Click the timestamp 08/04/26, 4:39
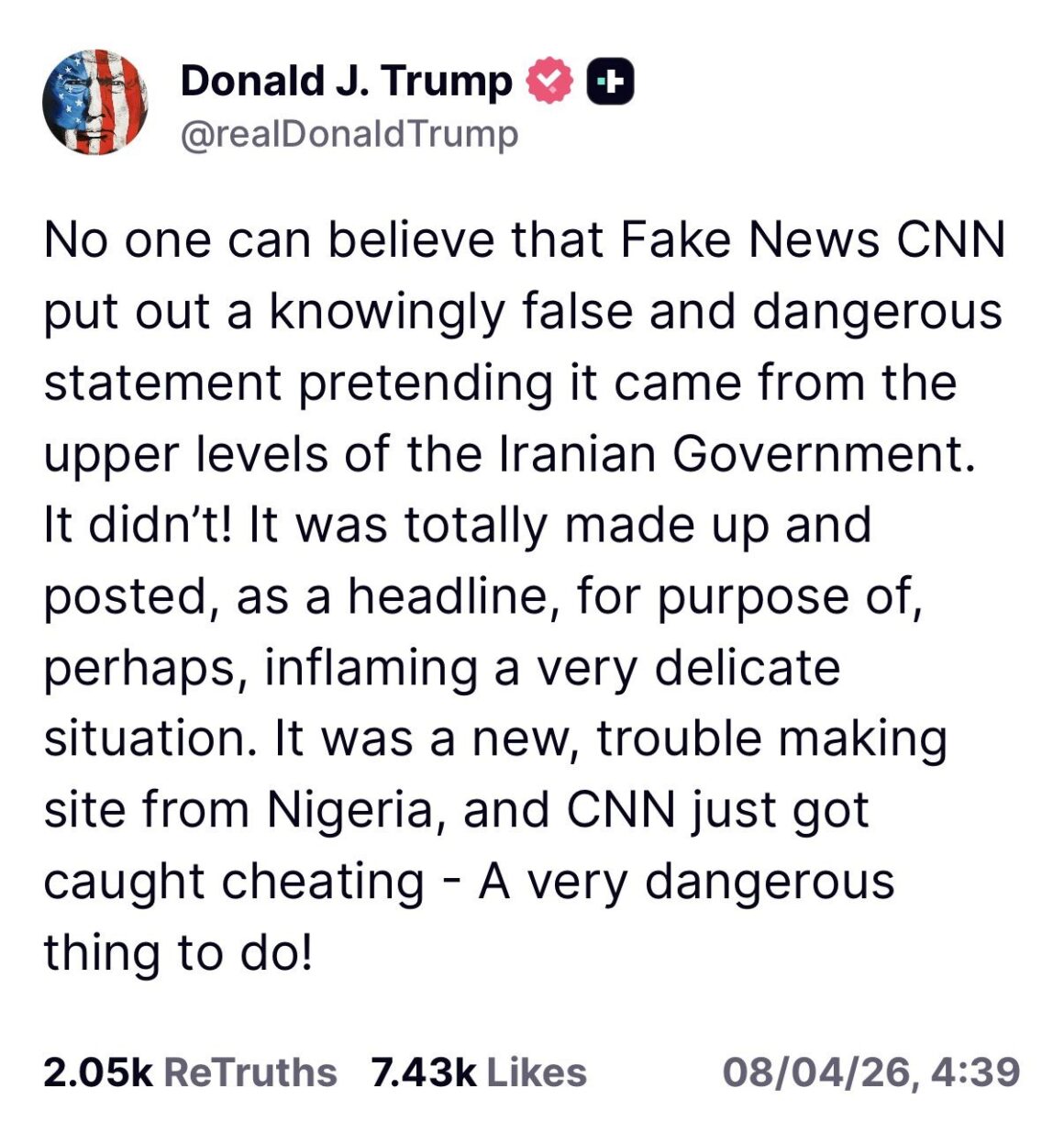 click(x=870, y=1070)
